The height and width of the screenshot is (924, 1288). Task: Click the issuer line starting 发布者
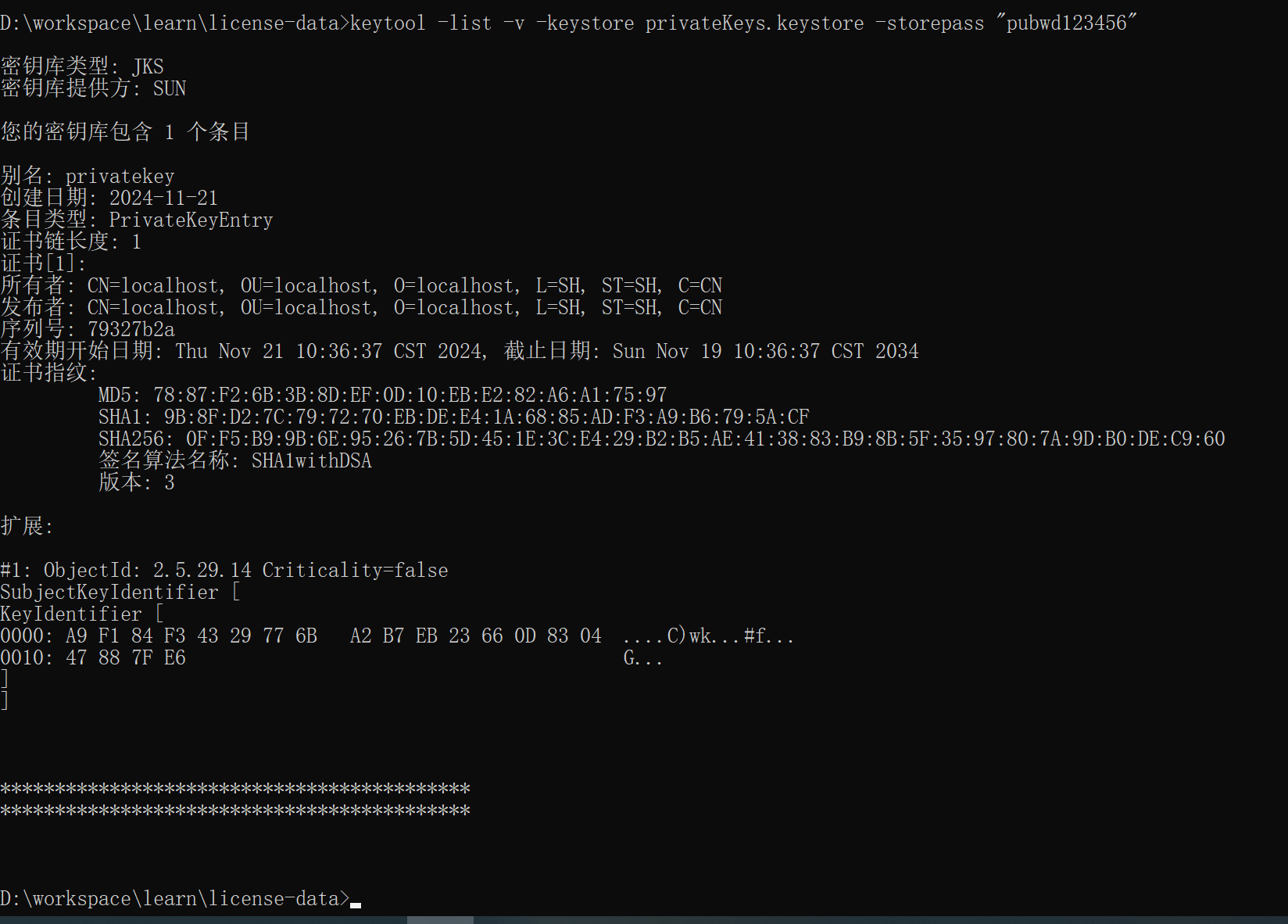361,307
